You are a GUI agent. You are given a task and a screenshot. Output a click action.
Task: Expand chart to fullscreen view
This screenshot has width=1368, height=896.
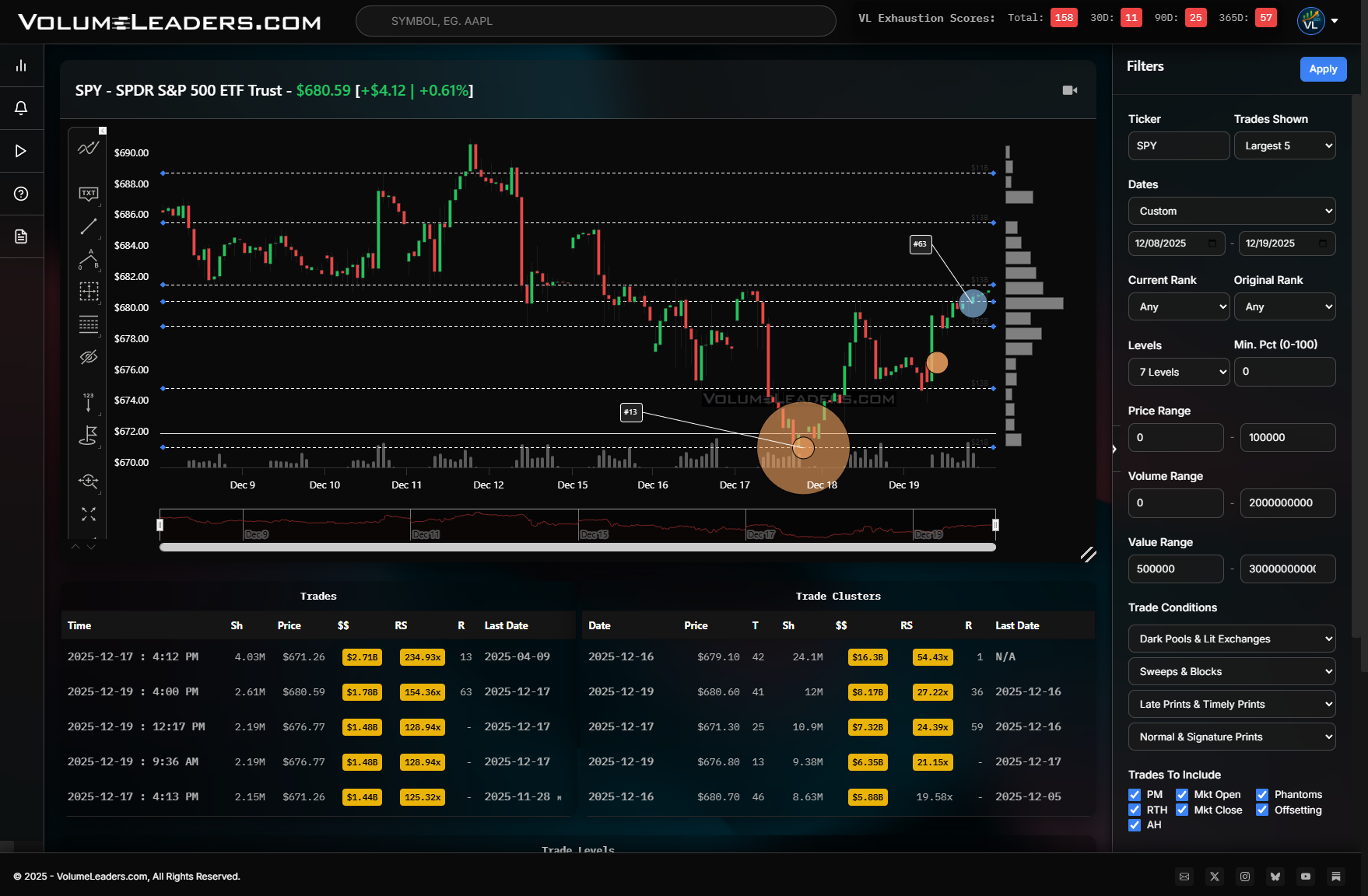[x=88, y=515]
